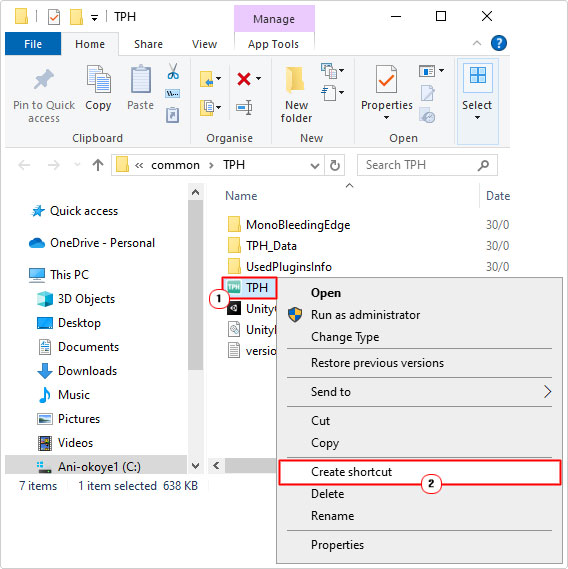Click the New folder icon
The image size is (568, 569).
coord(295,79)
